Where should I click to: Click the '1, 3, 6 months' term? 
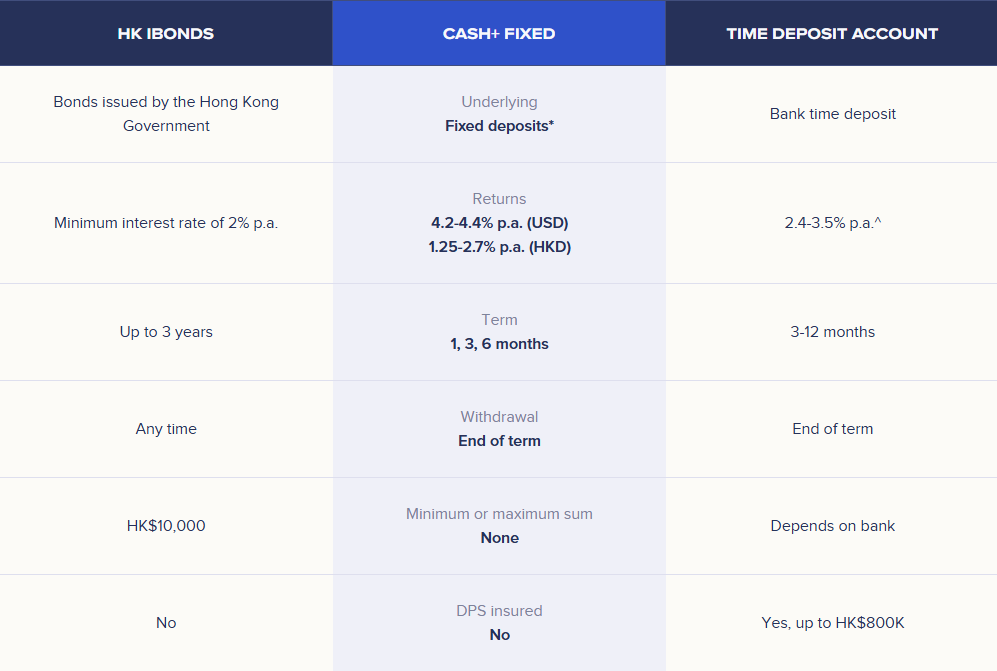499,344
